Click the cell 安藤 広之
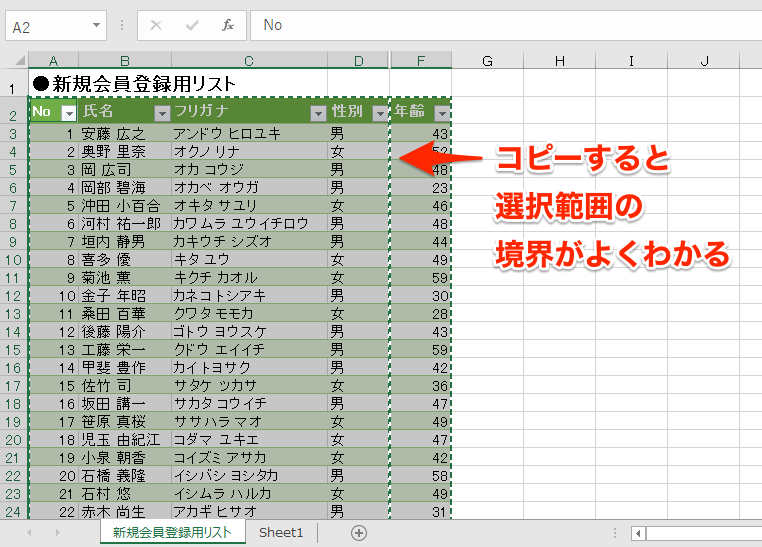 tap(125, 133)
